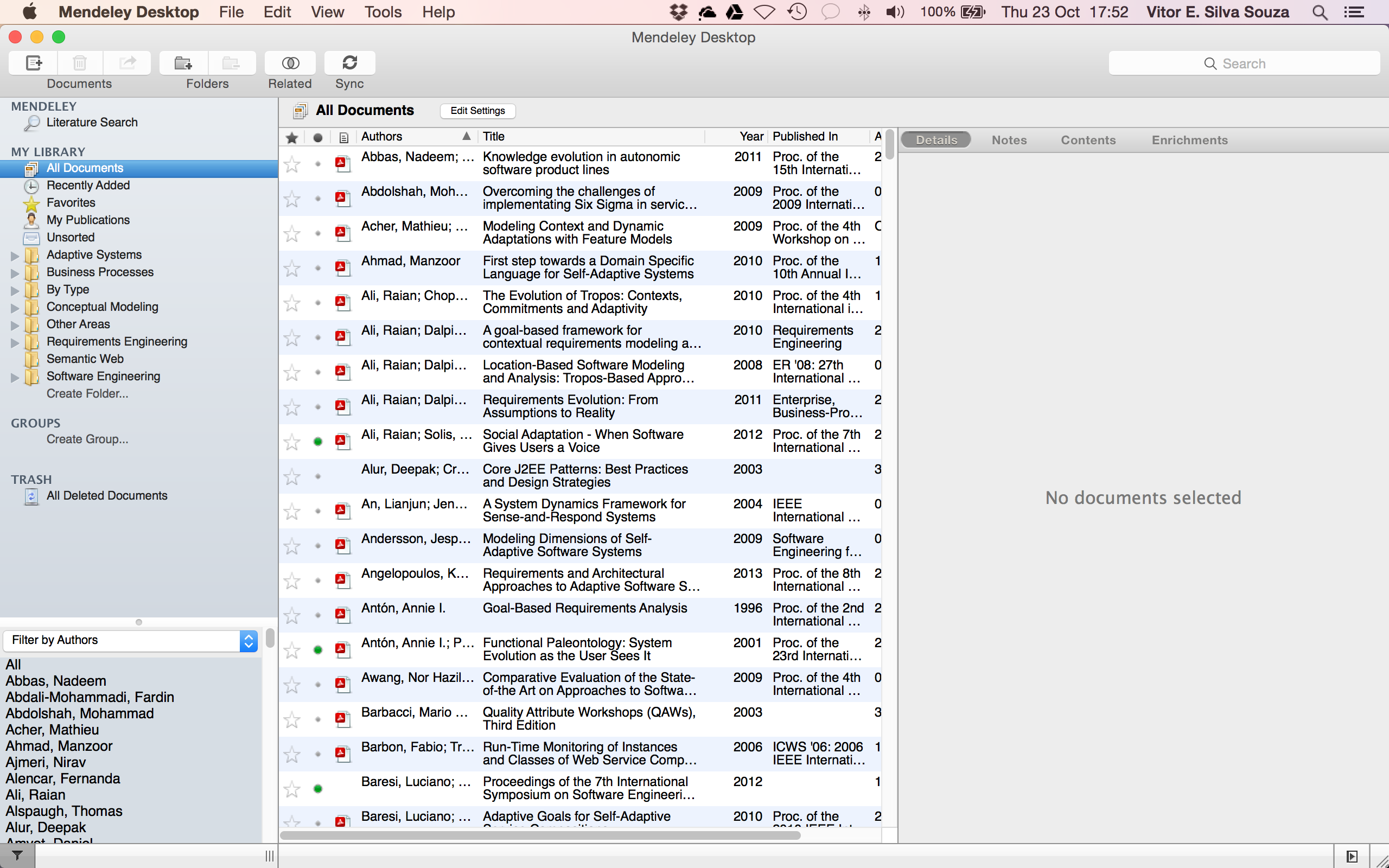The image size is (1389, 868).
Task: Open the Unsorted collection
Action: 70,237
